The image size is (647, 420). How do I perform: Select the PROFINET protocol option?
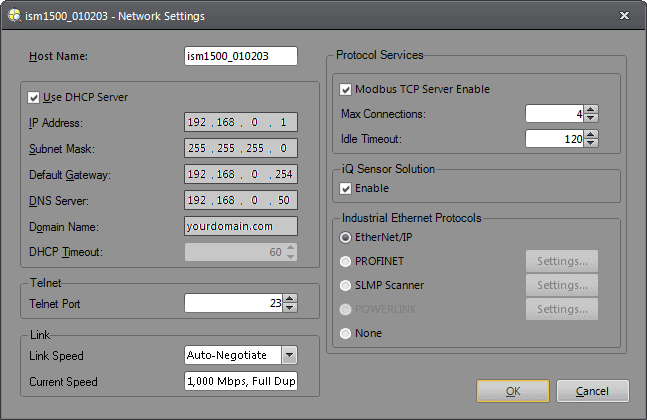pos(347,262)
